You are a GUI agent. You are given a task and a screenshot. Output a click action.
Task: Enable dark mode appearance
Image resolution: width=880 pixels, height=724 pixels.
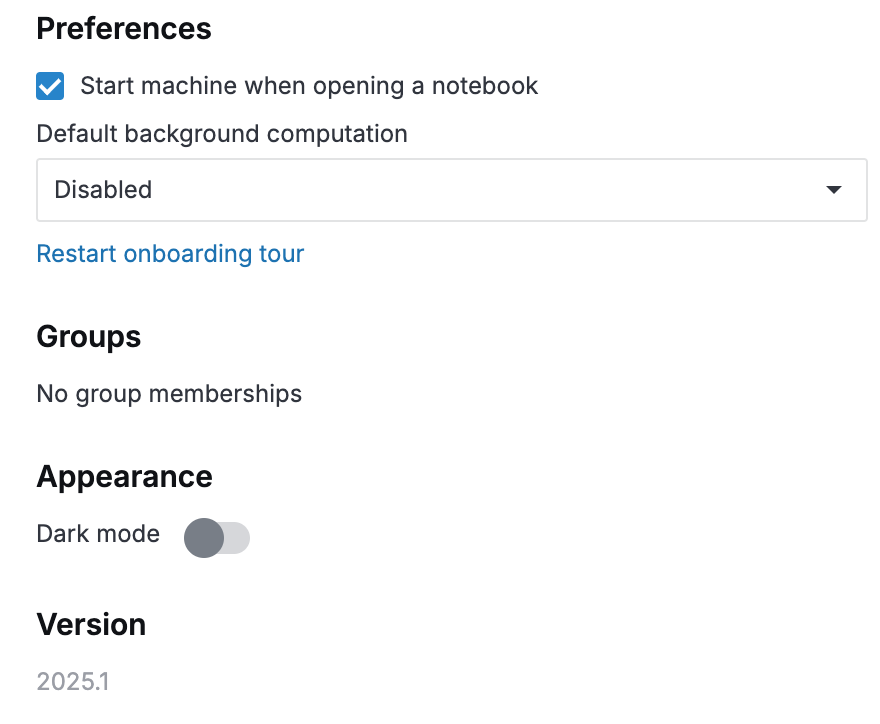[x=216, y=538]
